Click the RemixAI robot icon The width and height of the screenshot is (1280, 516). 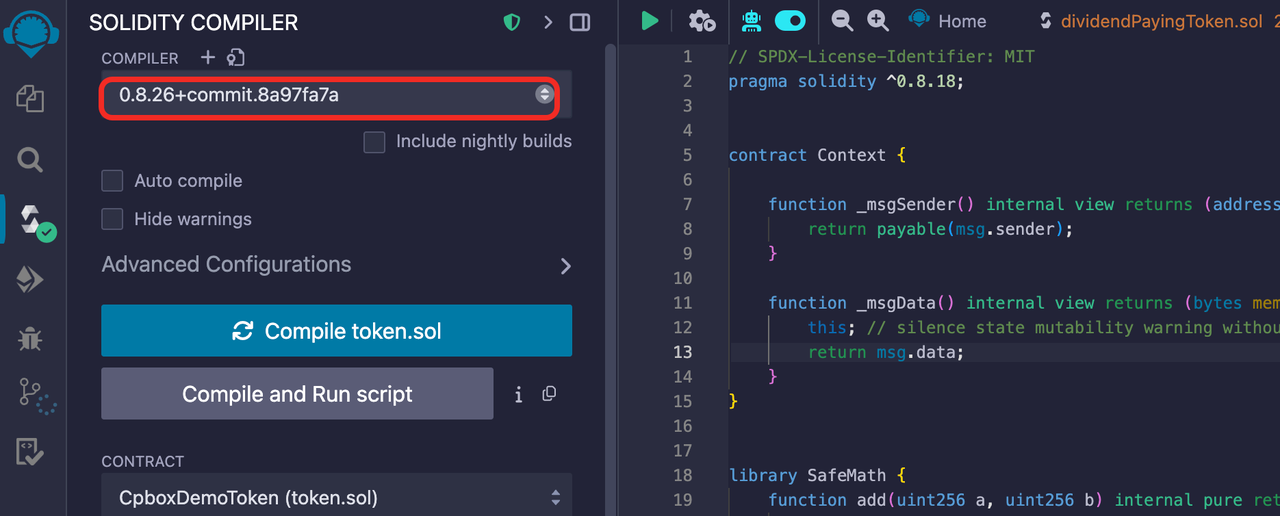(751, 21)
